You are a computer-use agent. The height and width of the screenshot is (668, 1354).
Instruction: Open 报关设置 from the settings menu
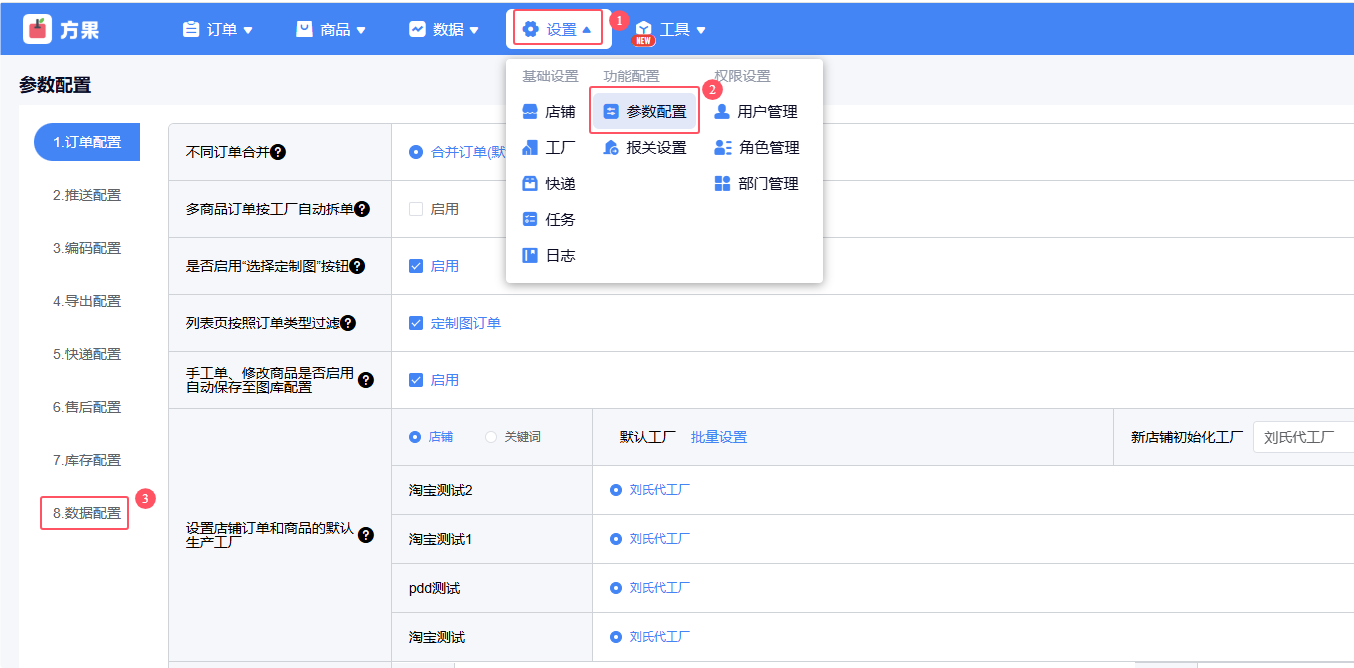[645, 148]
